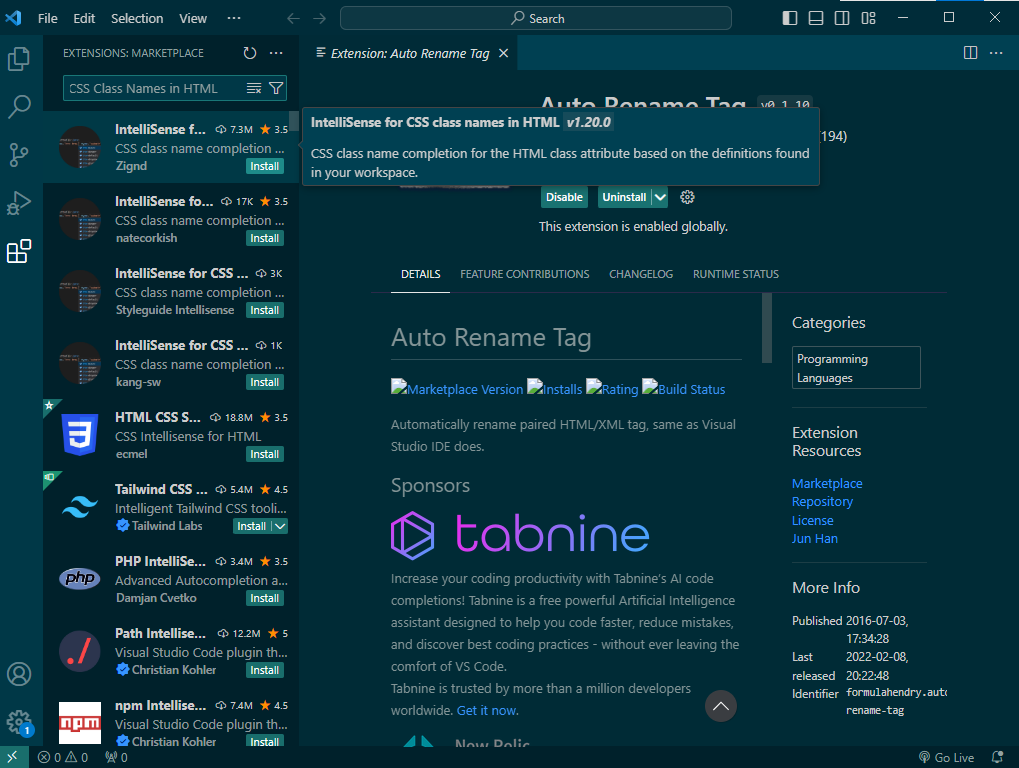Image resolution: width=1019 pixels, height=768 pixels.
Task: Toggle the bottom panel
Action: tap(816, 18)
